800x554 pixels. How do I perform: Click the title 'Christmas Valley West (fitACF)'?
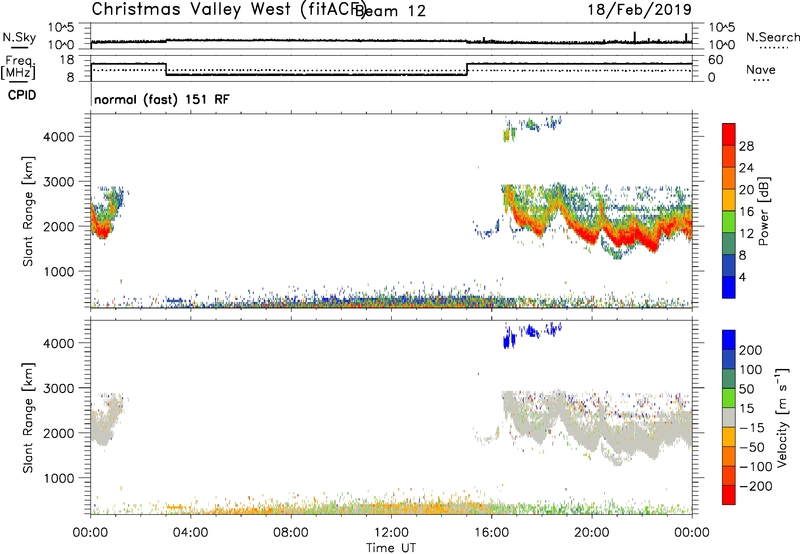(228, 10)
